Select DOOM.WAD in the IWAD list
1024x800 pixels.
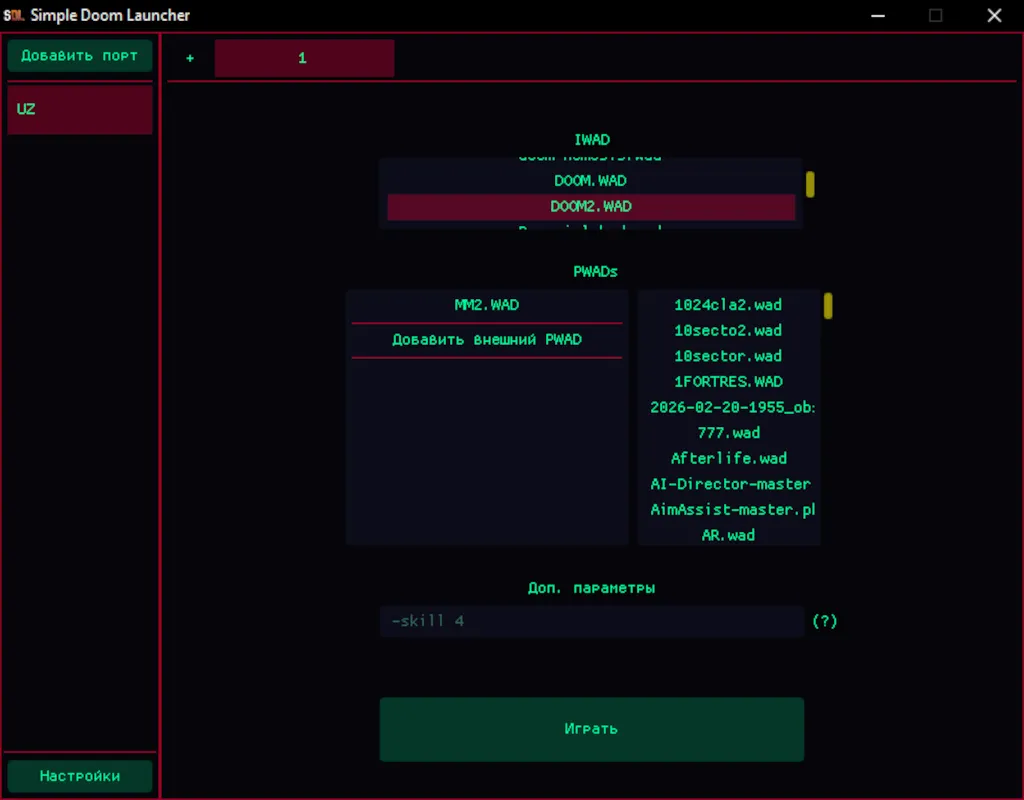click(x=590, y=181)
